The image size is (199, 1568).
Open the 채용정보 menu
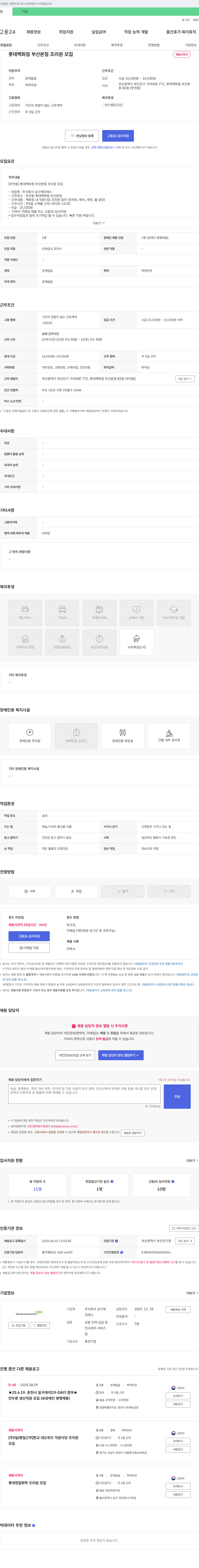[x=33, y=32]
